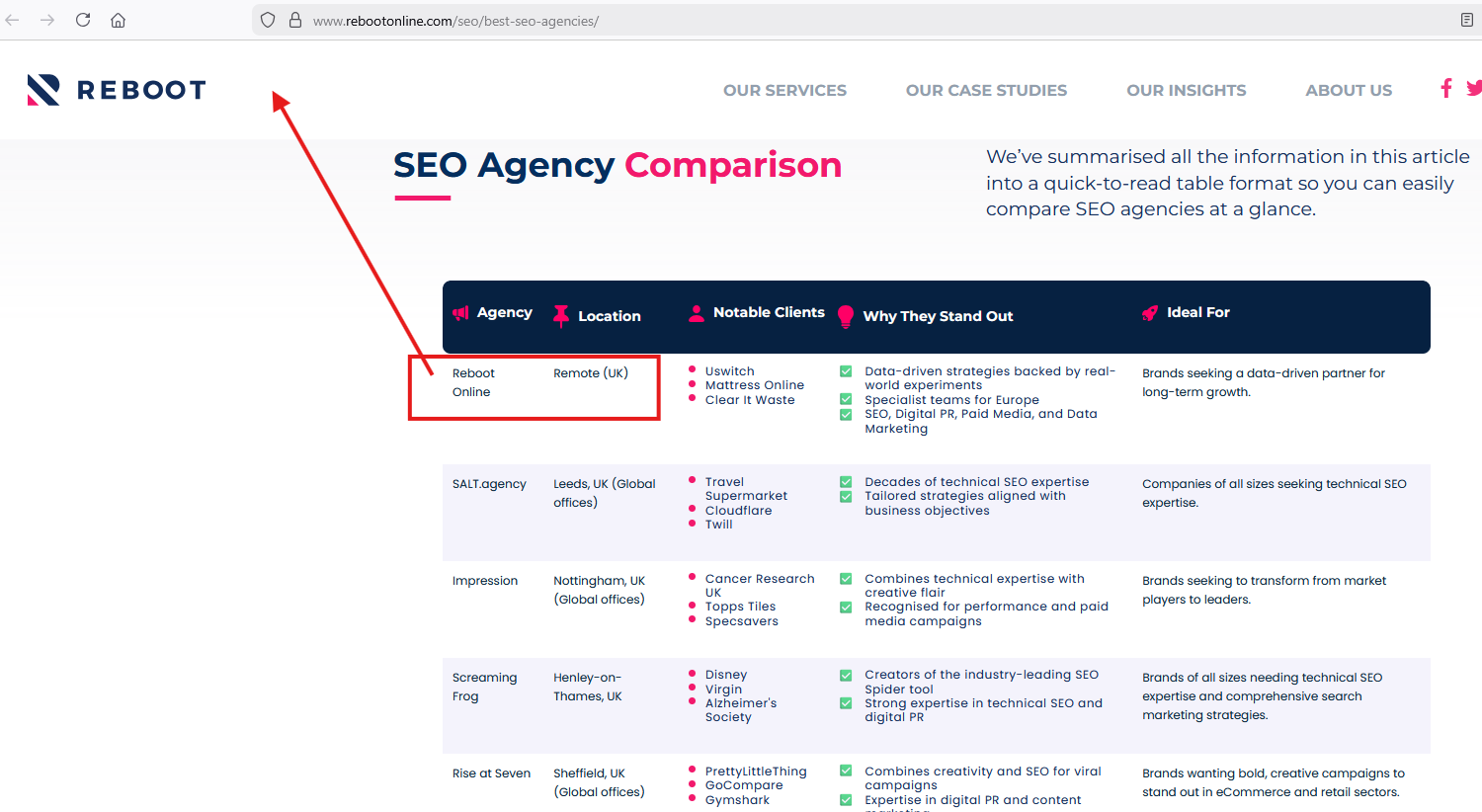Open reader view icon in the address bar

tap(1467, 20)
